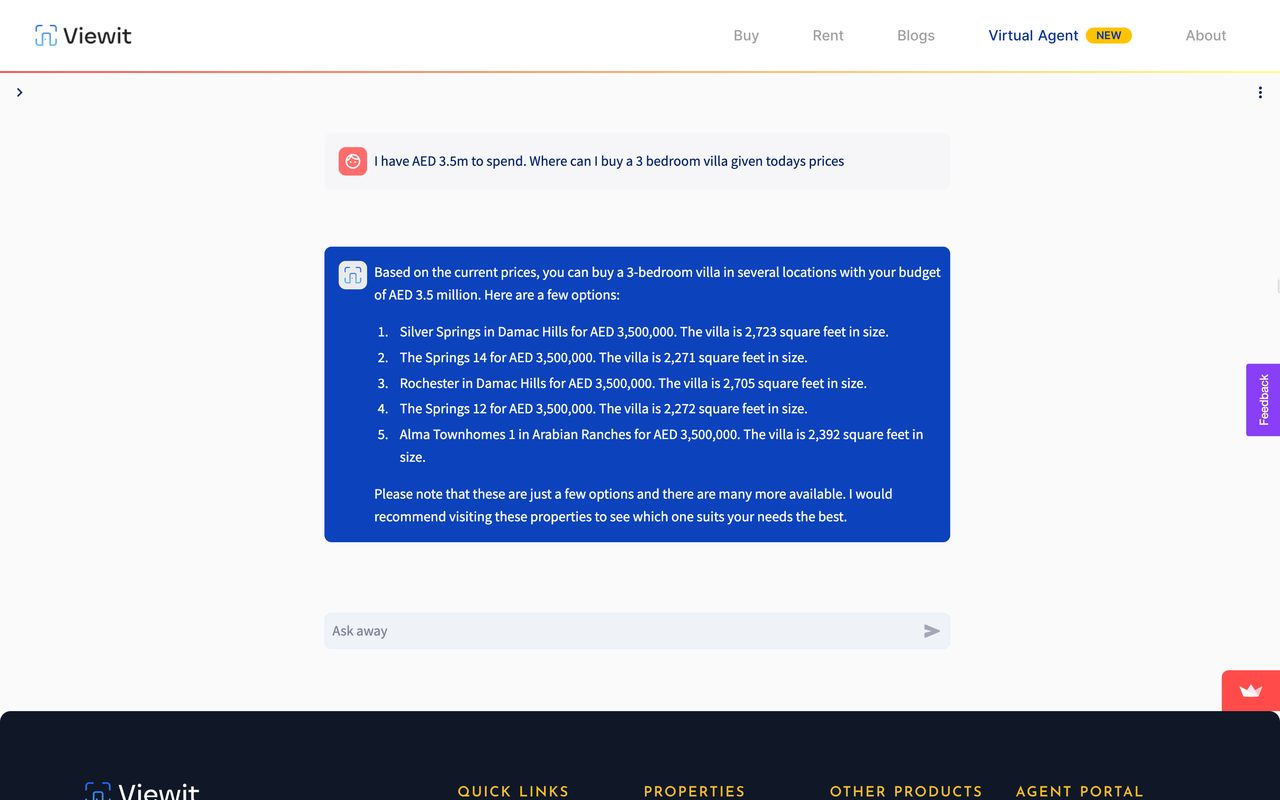
Task: Click the Agent Portal footer heading
Action: (1079, 791)
